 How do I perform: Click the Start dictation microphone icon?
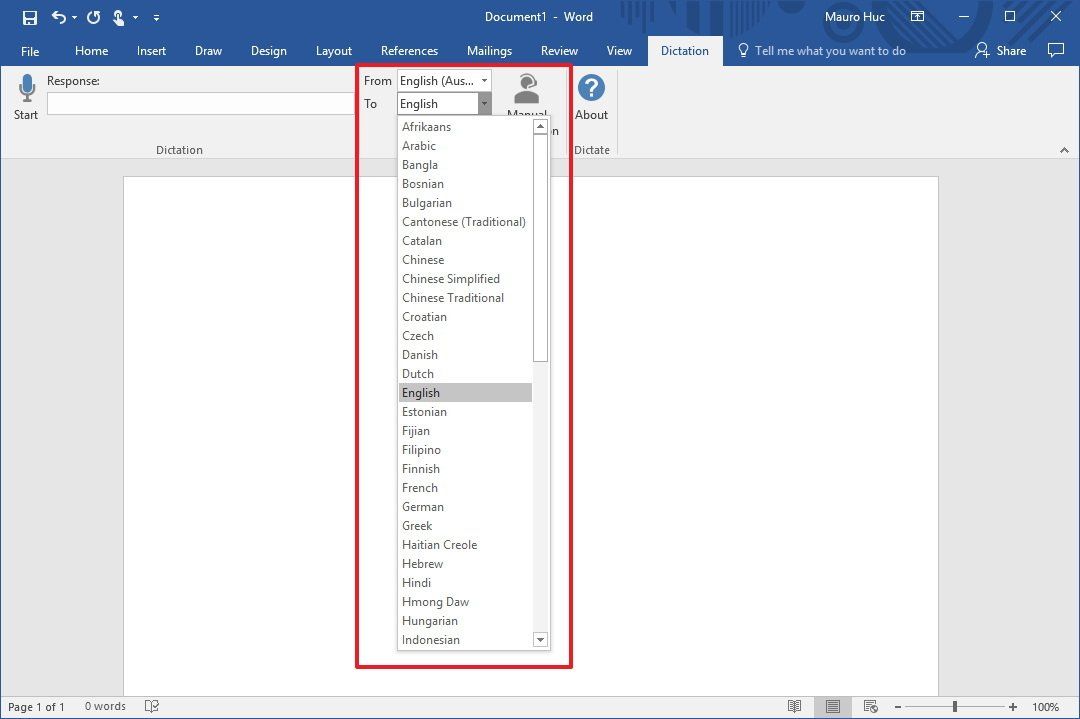coord(25,88)
